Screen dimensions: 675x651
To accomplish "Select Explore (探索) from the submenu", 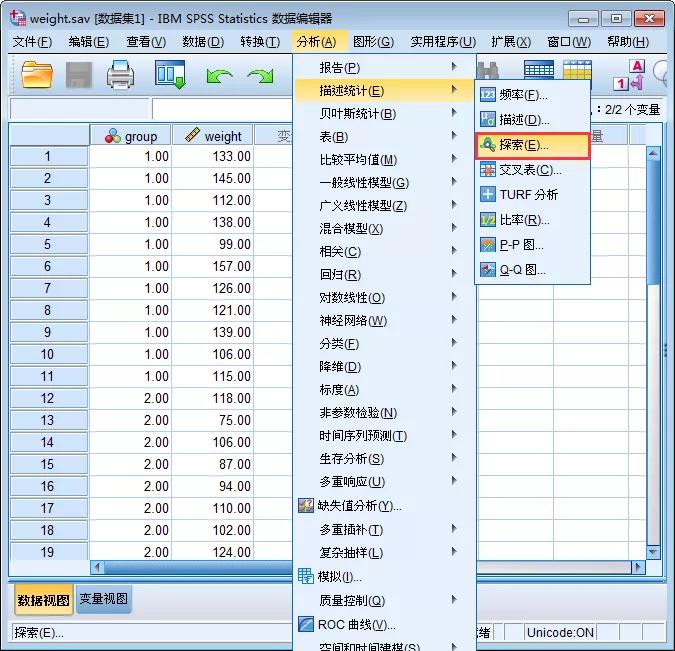I will [533, 145].
